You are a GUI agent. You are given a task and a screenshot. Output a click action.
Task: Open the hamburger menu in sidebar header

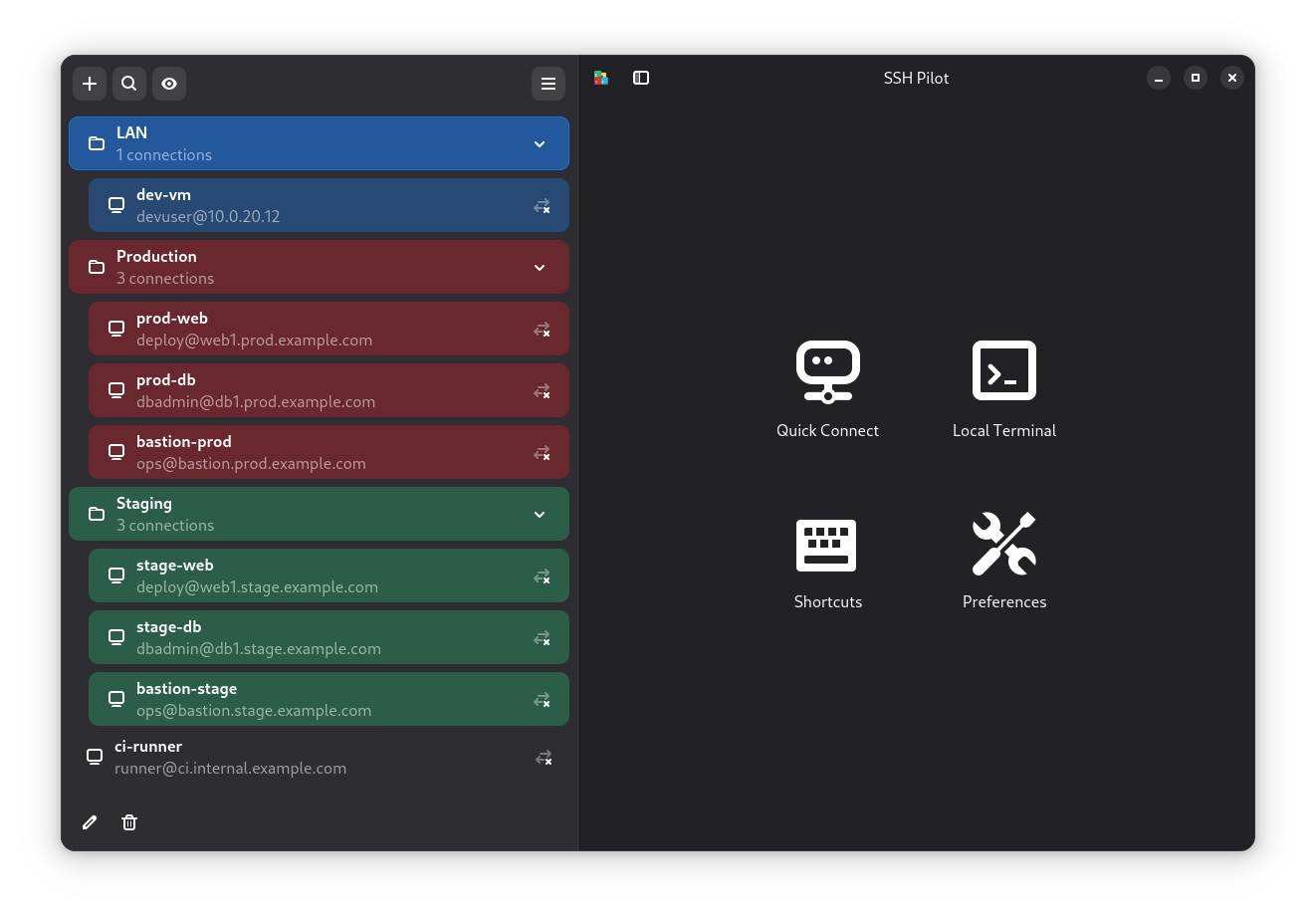point(548,84)
